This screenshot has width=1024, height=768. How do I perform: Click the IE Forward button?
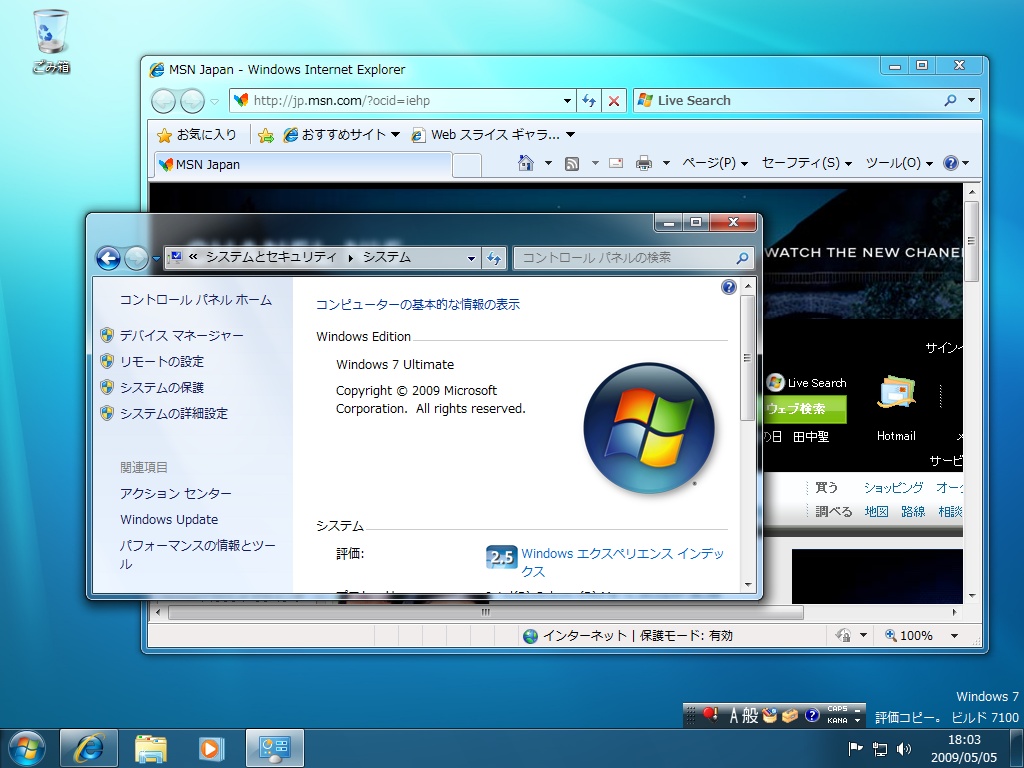tap(192, 101)
